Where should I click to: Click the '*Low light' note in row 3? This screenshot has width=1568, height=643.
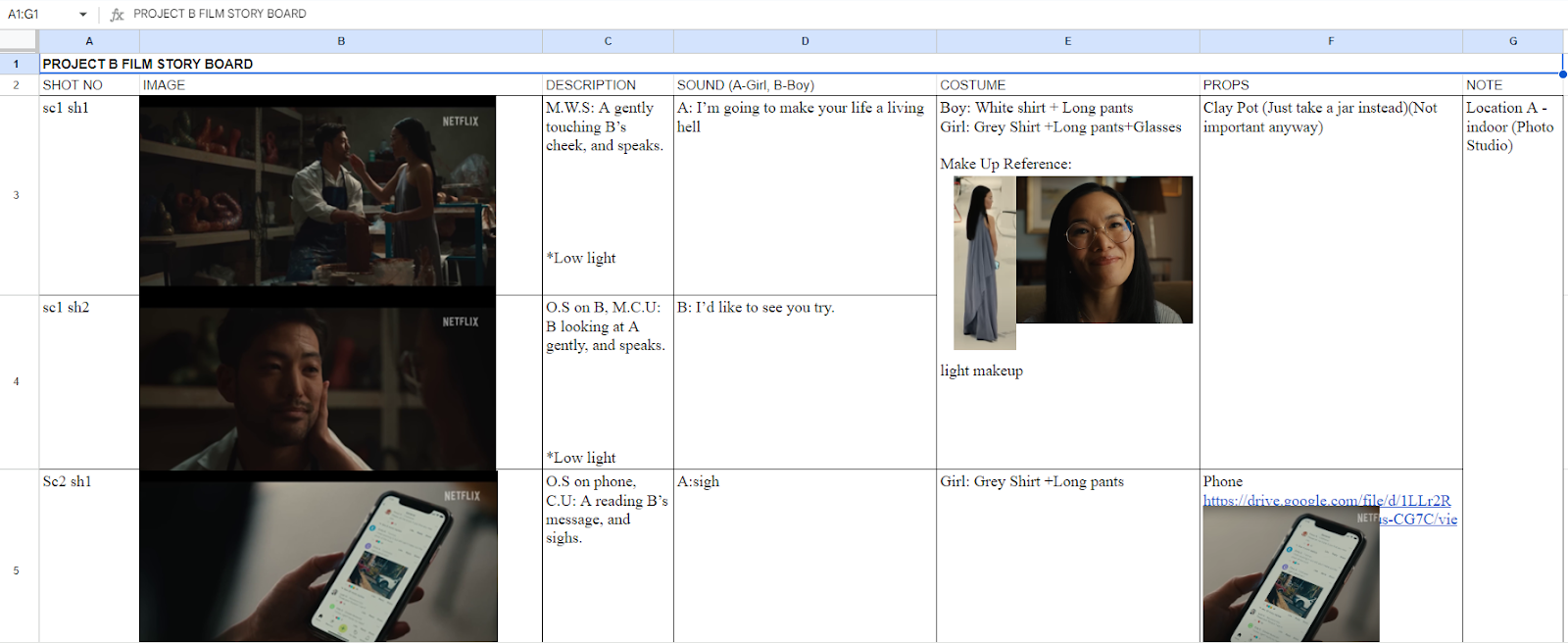point(581,258)
